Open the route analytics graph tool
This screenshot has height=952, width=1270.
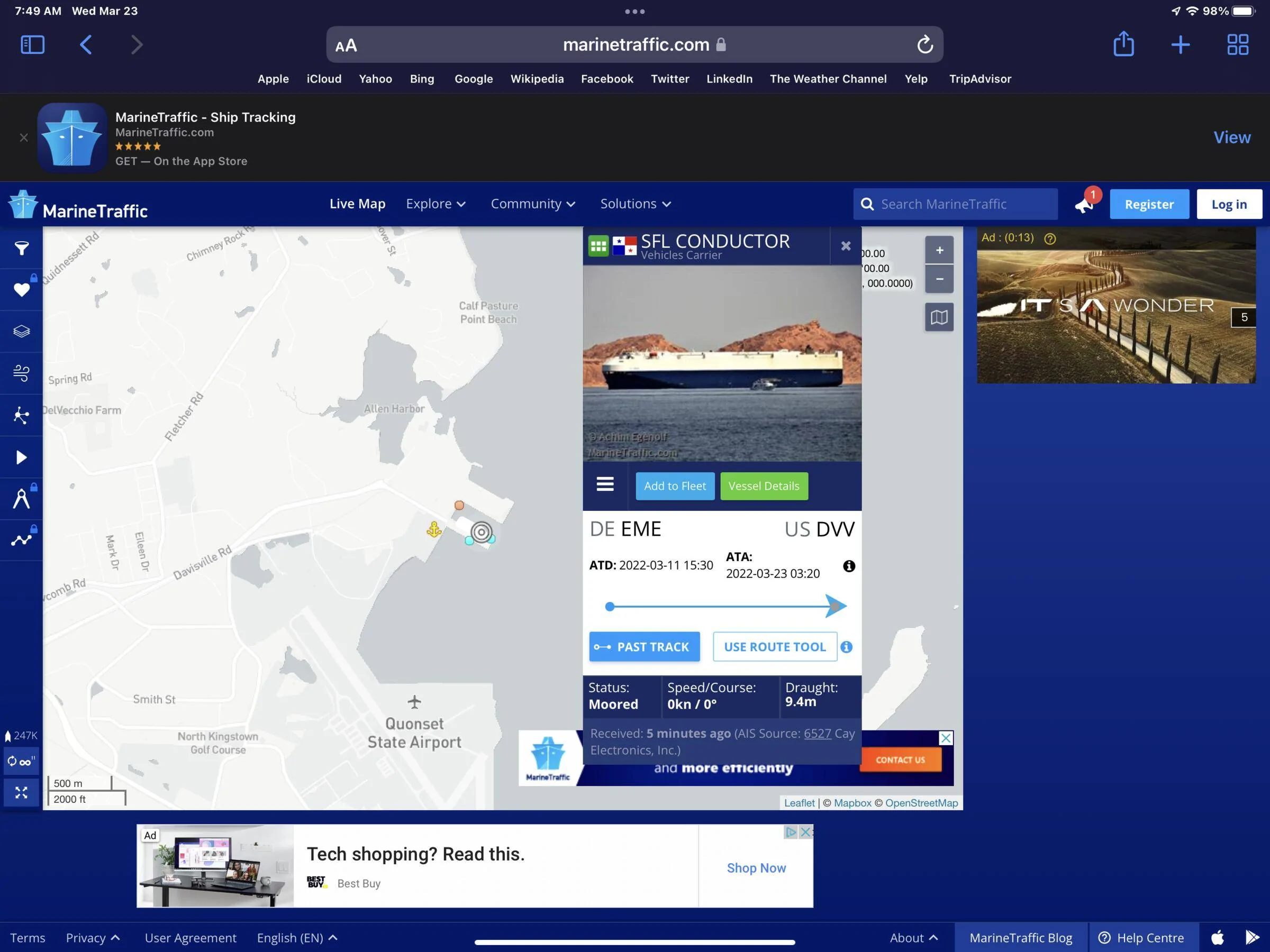click(x=21, y=541)
